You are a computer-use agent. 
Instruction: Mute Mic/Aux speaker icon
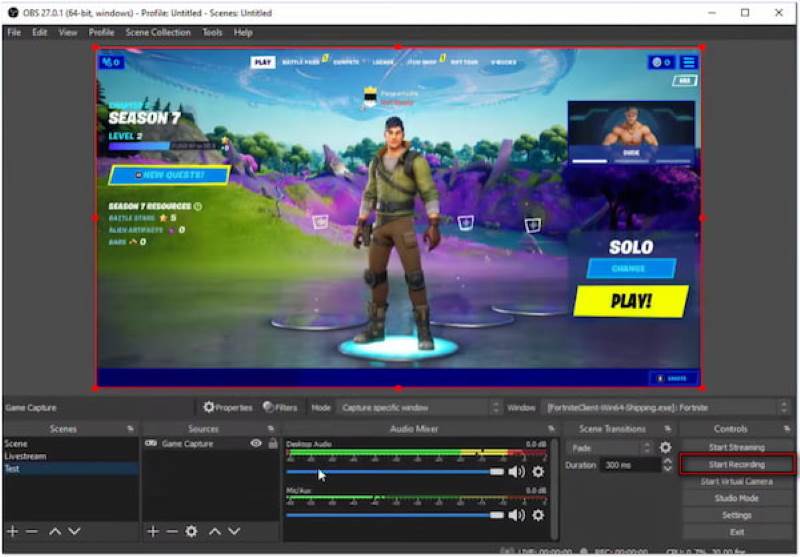coord(516,515)
